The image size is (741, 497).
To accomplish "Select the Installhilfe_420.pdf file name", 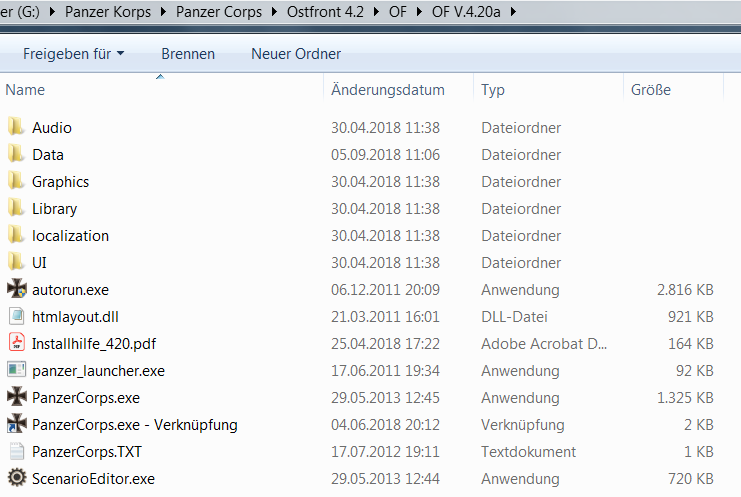I will tap(94, 343).
